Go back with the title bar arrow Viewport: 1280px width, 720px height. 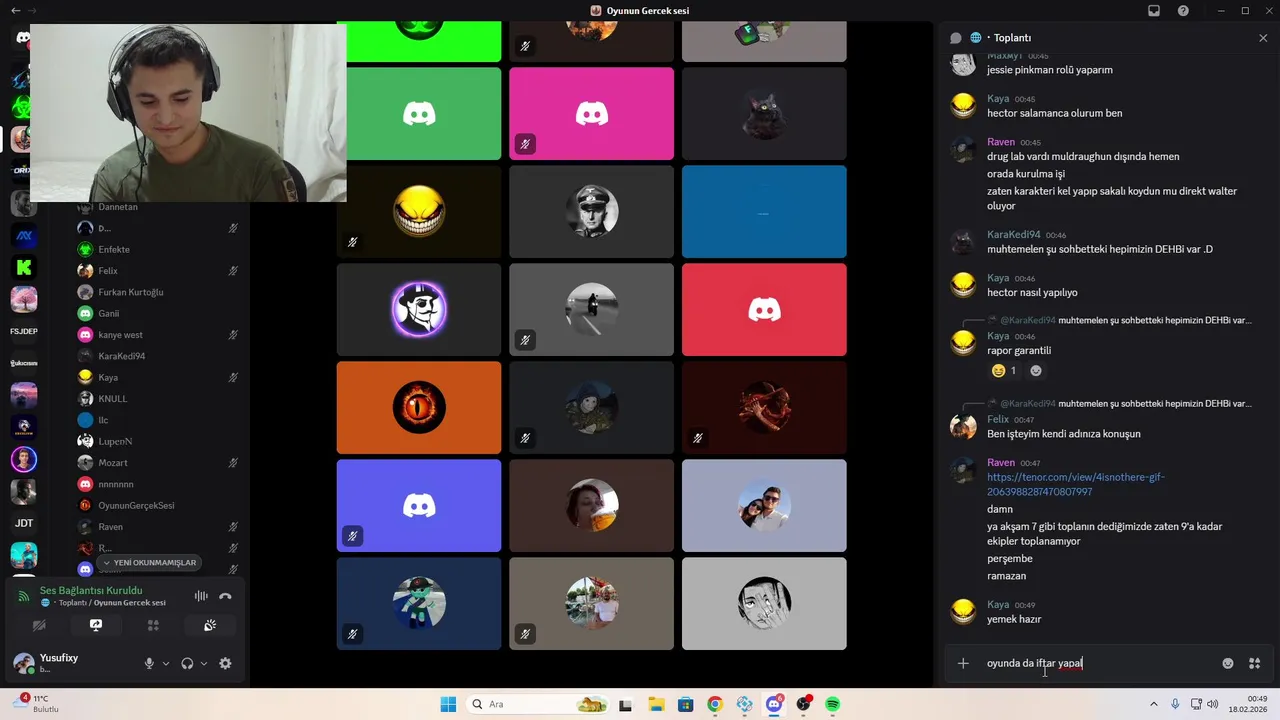tap(15, 10)
